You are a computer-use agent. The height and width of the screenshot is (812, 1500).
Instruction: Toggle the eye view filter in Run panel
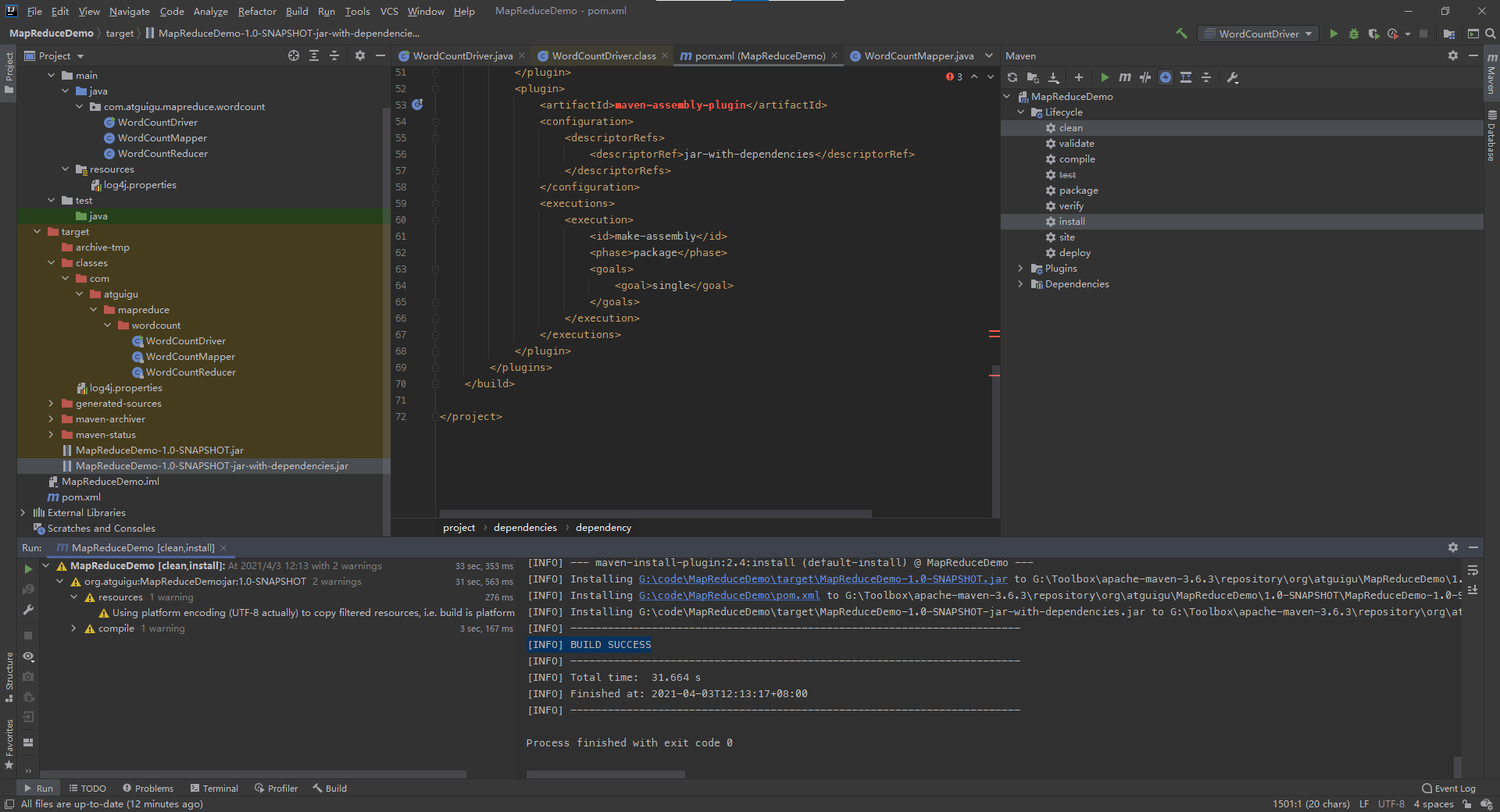coord(28,656)
